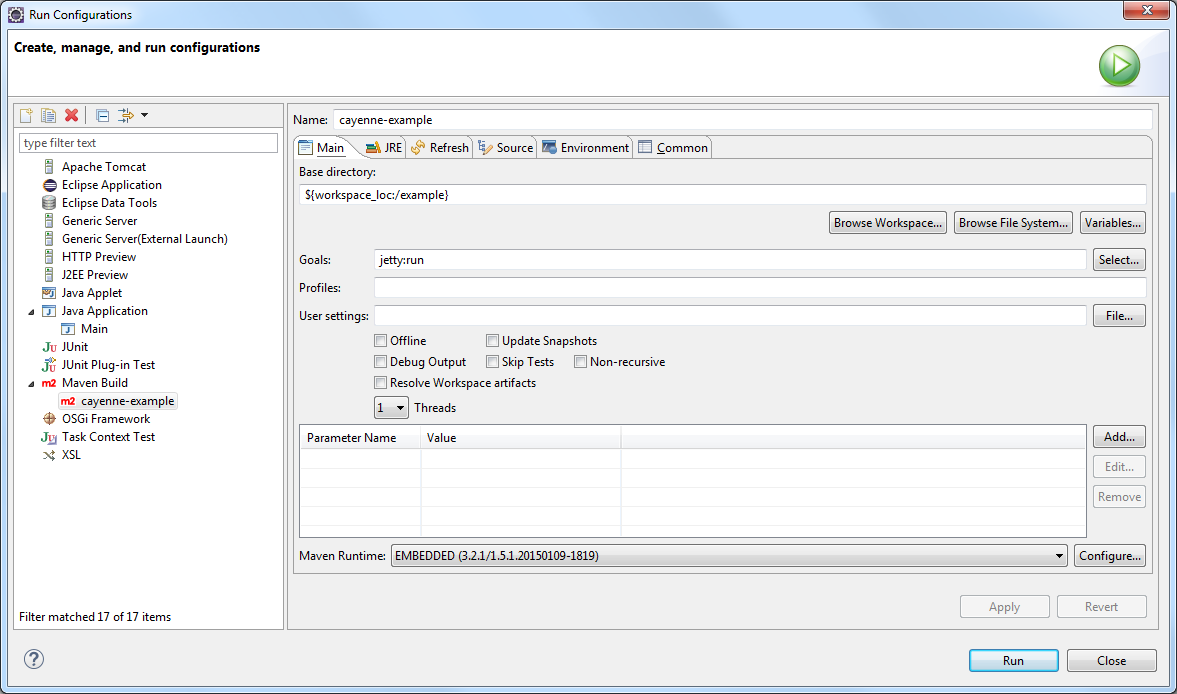This screenshot has width=1177, height=694.
Task: Click Add button for parameters
Action: pos(1119,437)
